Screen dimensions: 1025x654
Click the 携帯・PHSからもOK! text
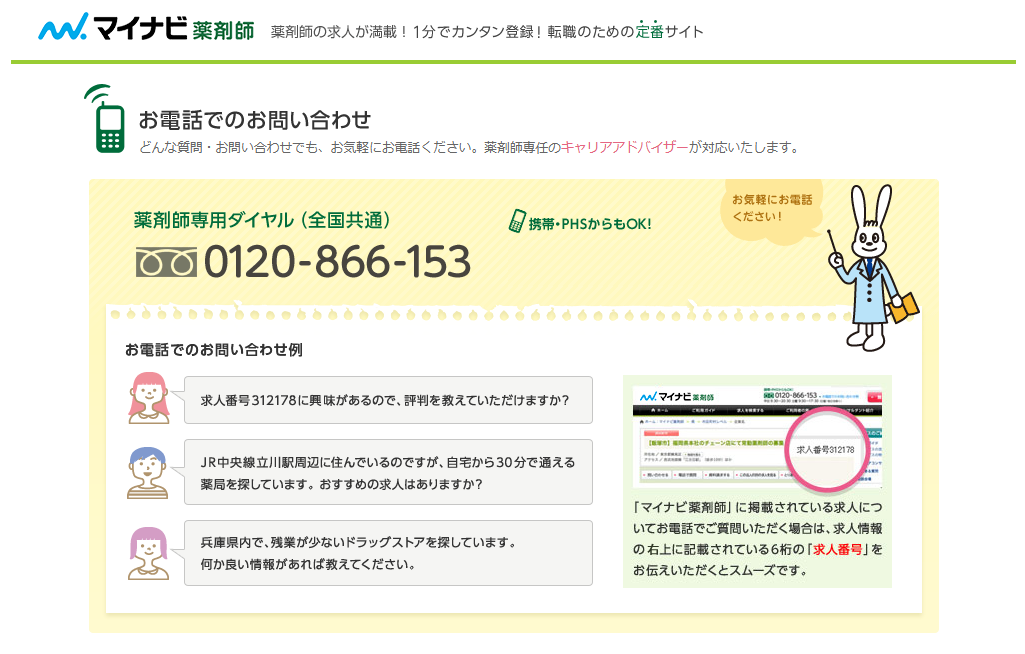(x=590, y=224)
